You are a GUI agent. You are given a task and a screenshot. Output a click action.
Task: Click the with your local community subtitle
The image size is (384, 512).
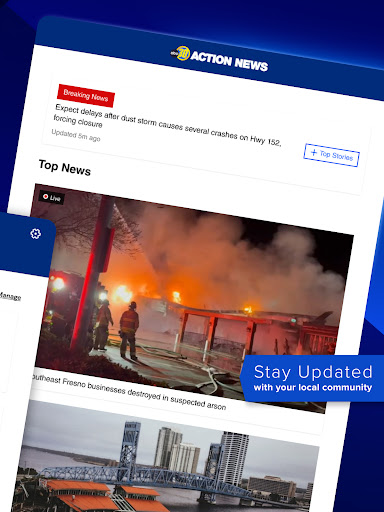click(313, 387)
